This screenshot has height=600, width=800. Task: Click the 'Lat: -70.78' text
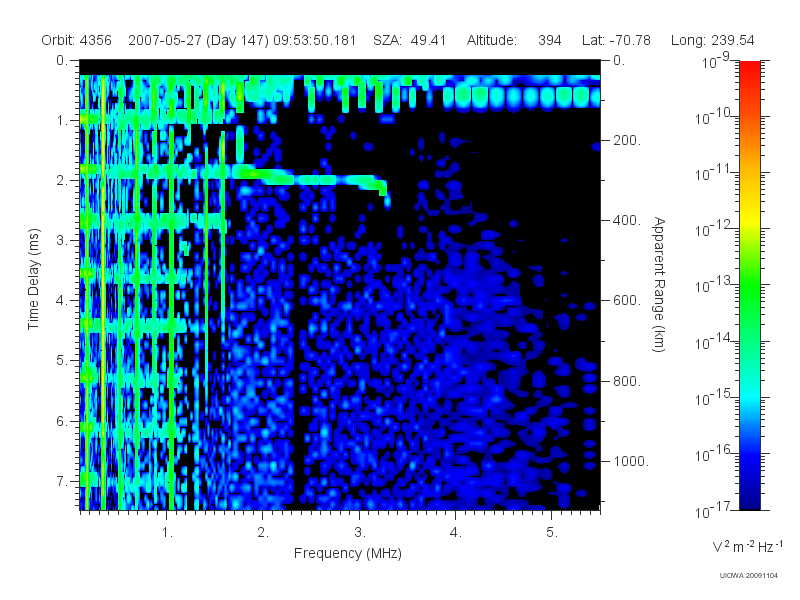coord(616,40)
